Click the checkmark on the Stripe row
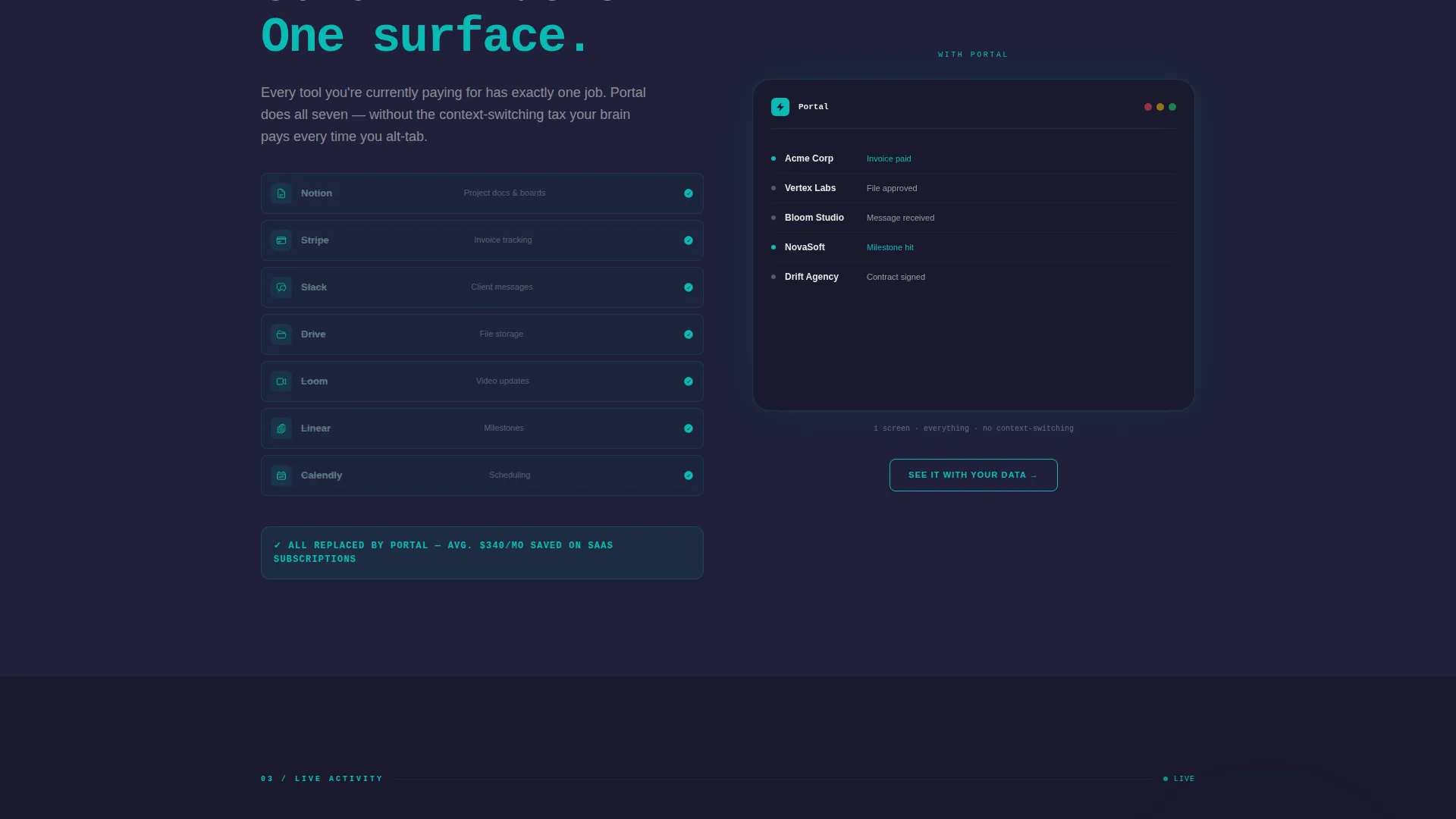The image size is (1456, 819). [x=689, y=240]
